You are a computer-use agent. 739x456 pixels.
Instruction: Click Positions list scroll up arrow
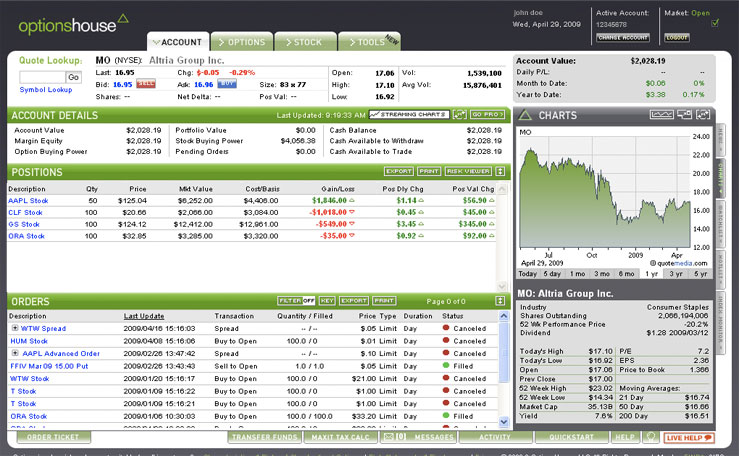tap(502, 189)
